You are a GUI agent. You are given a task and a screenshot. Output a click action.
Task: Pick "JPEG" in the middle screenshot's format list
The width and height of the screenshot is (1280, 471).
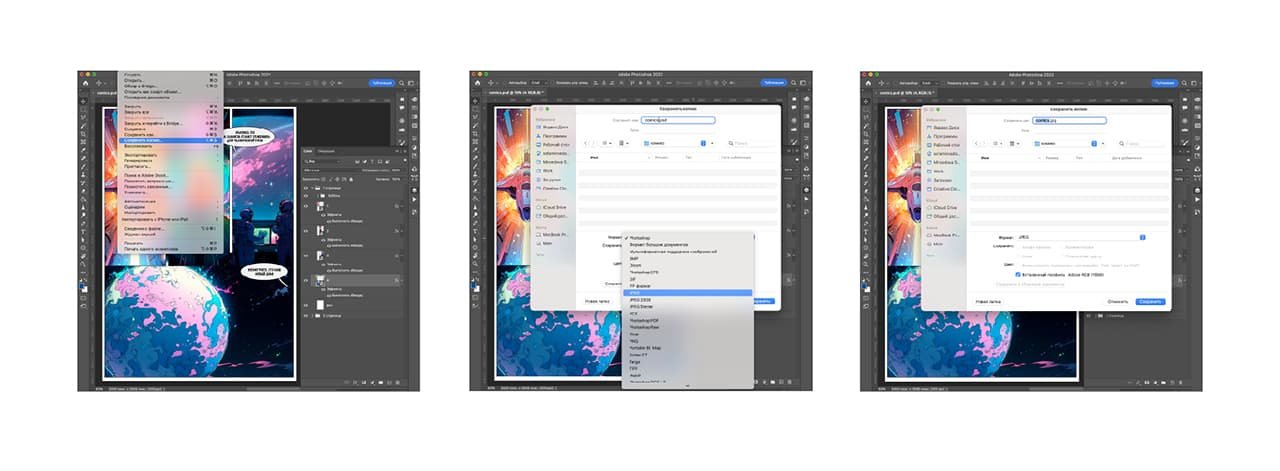[x=688, y=293]
